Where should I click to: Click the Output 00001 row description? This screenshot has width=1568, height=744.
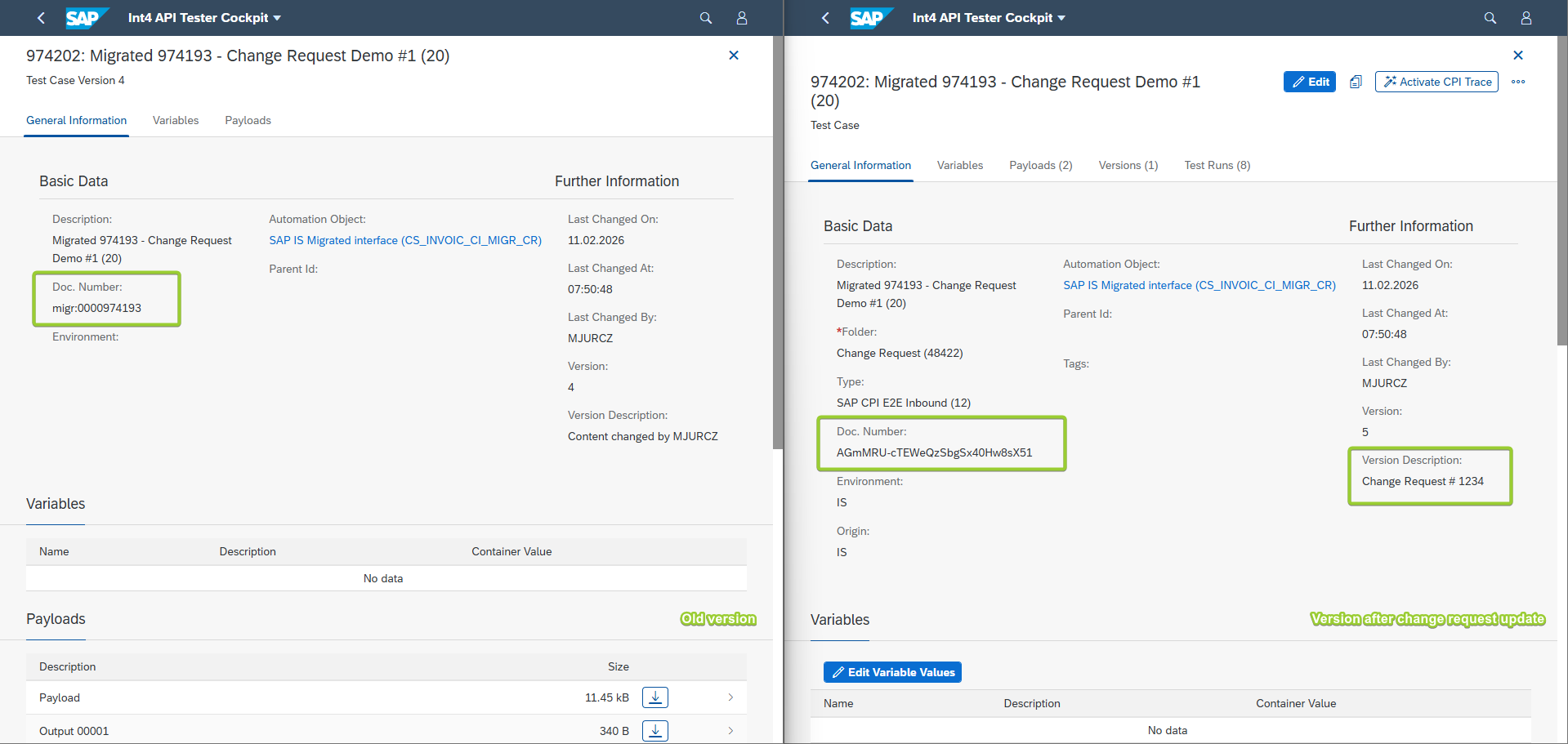pyautogui.click(x=74, y=731)
